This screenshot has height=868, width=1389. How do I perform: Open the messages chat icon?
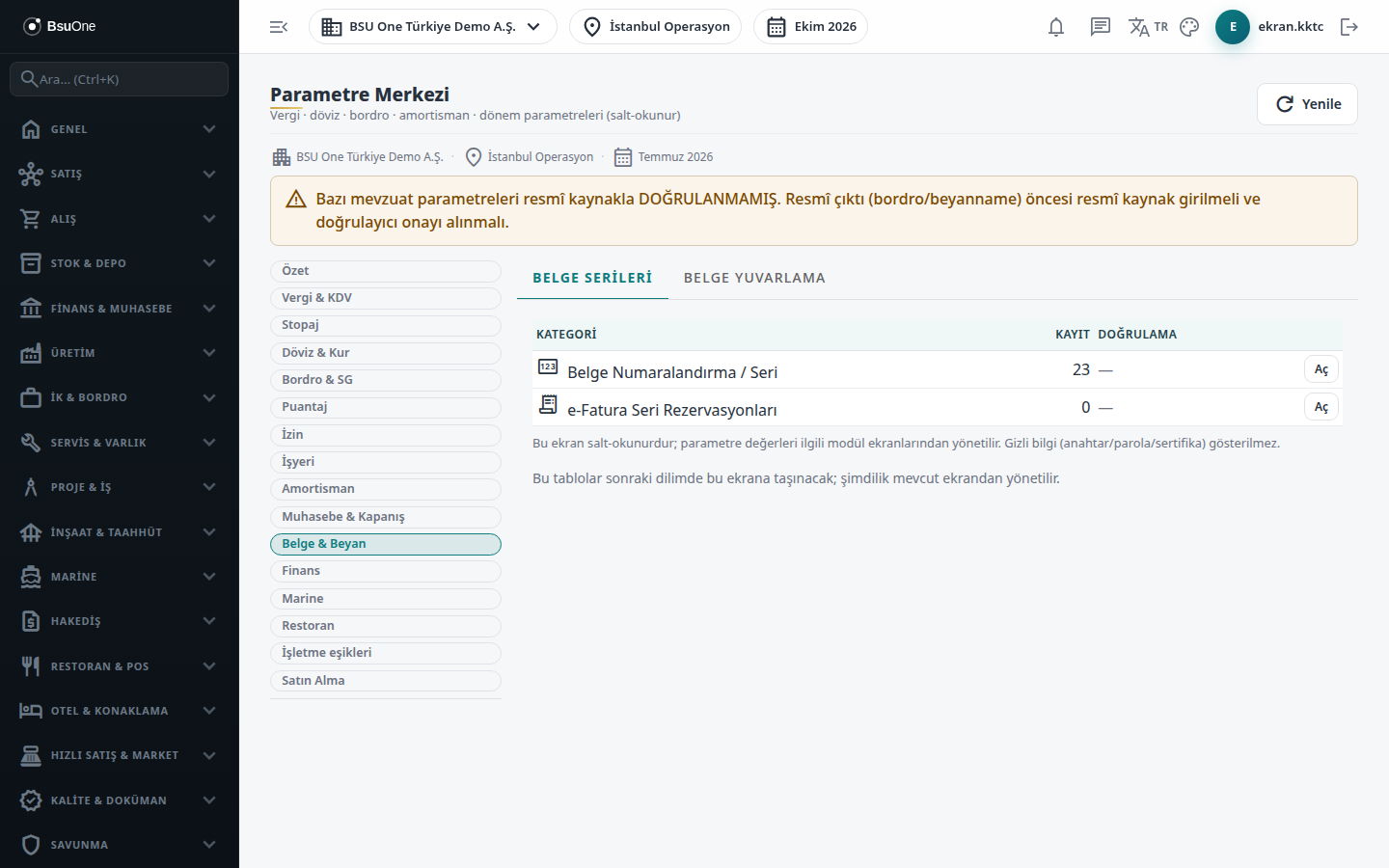pos(1101,27)
